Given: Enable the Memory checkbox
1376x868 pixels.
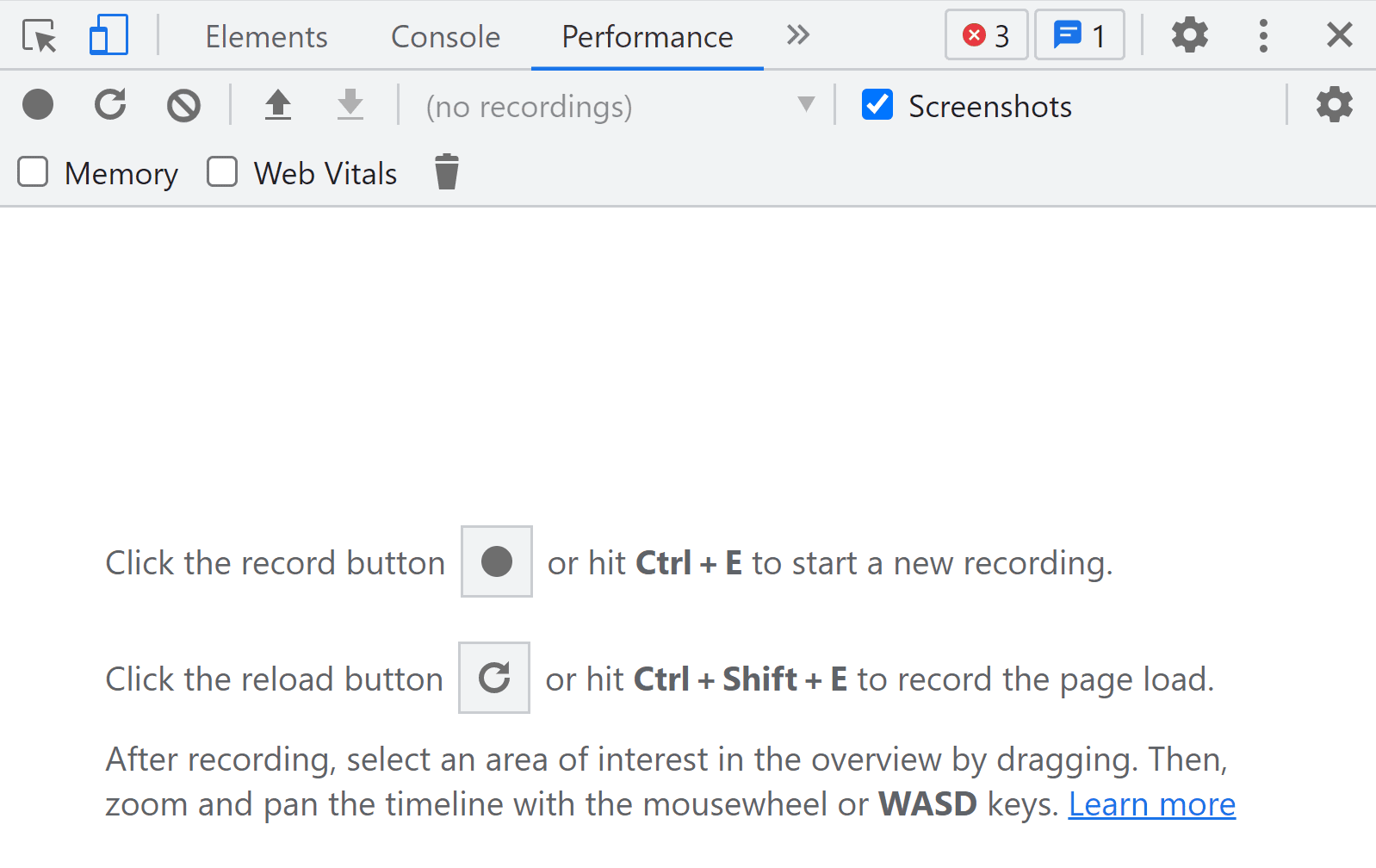Looking at the screenshot, I should pyautogui.click(x=33, y=171).
